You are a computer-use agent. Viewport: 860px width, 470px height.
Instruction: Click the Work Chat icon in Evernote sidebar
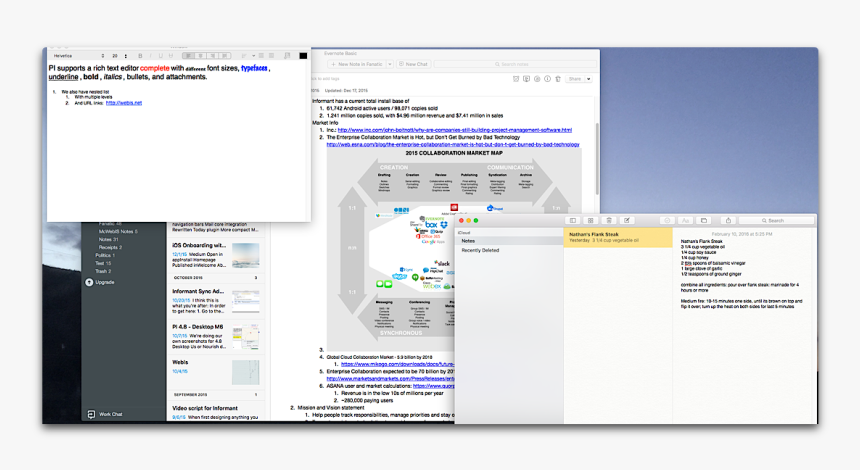coord(91,414)
